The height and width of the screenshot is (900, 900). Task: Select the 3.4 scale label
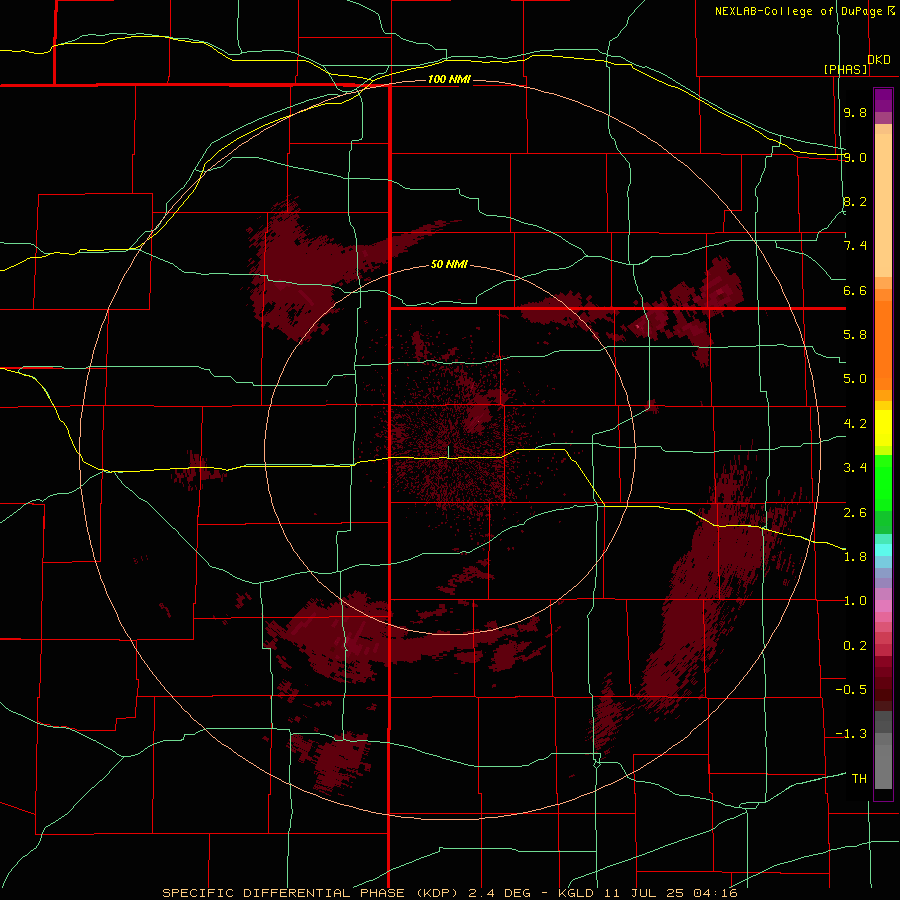[x=855, y=467]
